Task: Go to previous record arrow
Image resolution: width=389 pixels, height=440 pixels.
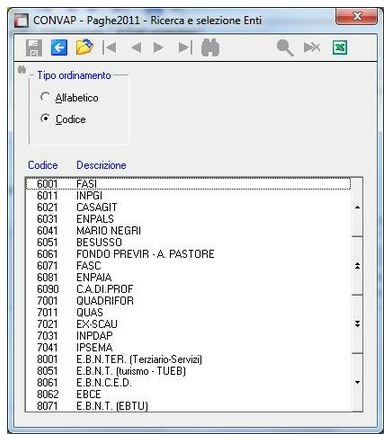Action: [136, 48]
